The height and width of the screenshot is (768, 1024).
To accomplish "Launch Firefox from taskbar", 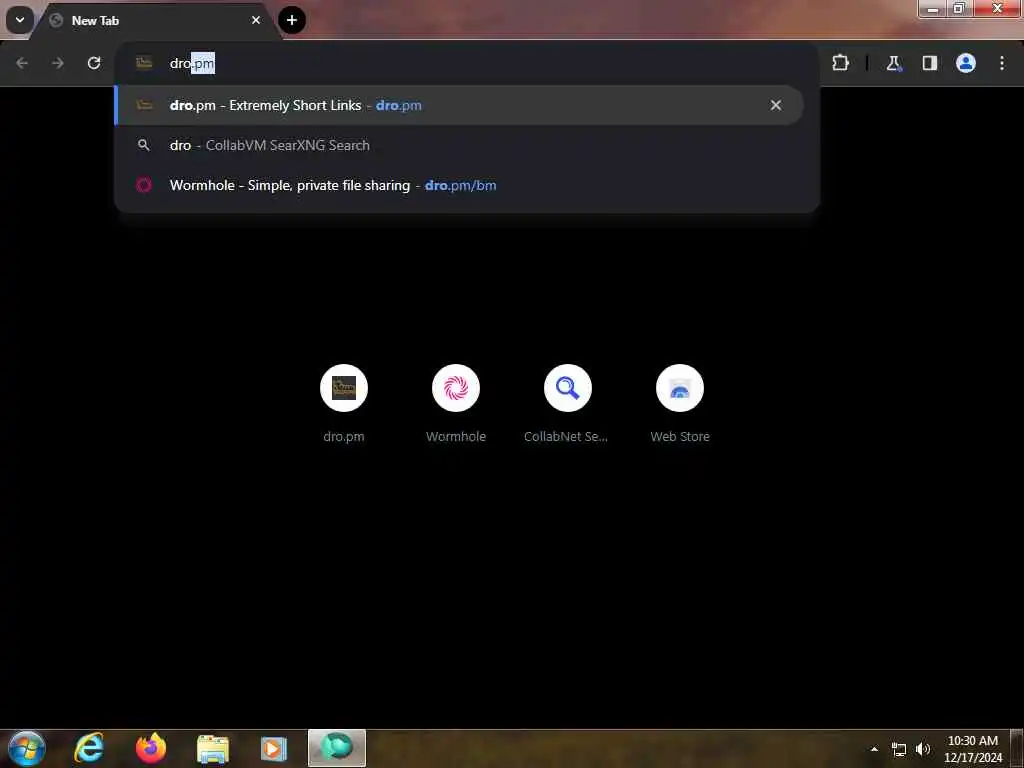I will [x=151, y=748].
